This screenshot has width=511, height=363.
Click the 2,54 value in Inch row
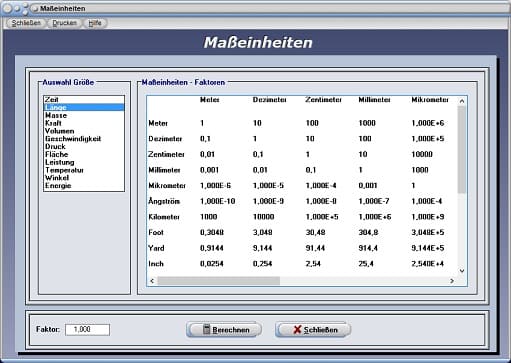tap(313, 264)
